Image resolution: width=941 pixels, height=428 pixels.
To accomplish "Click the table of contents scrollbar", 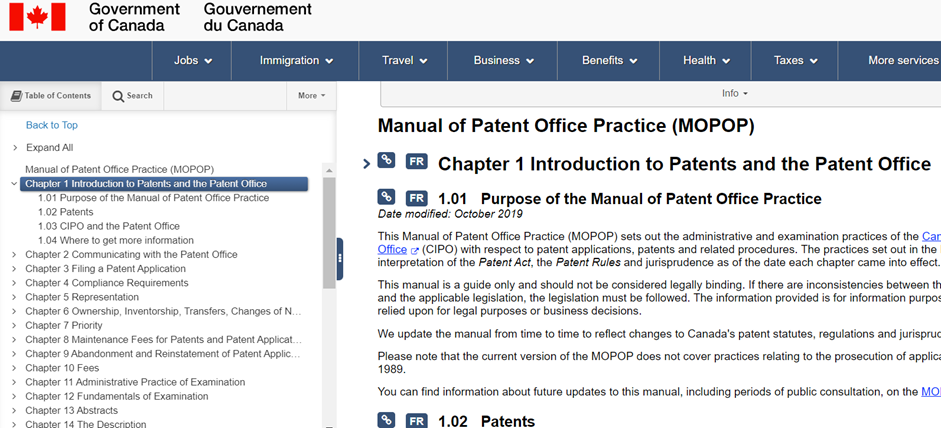I will click(x=329, y=230).
